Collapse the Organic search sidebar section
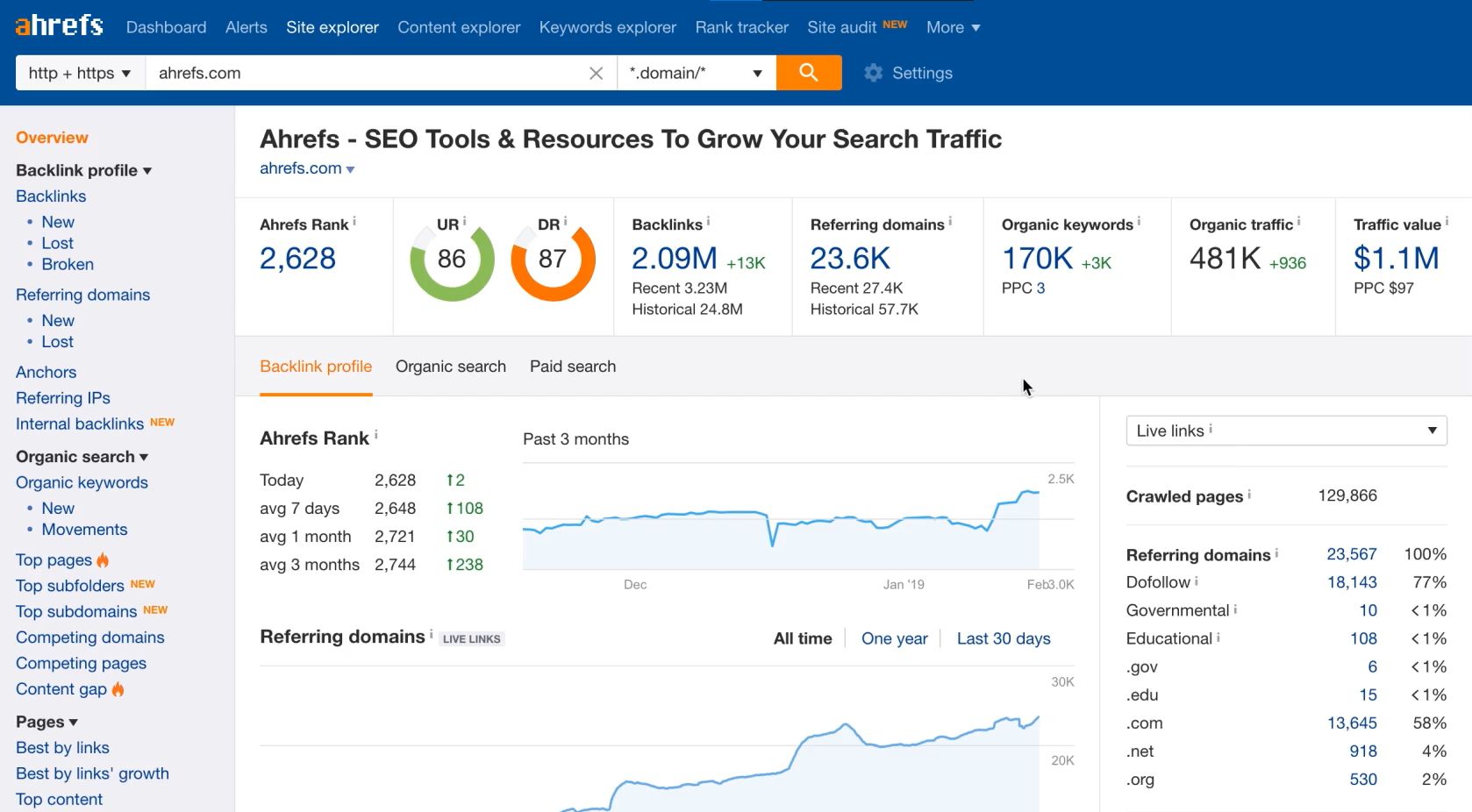Image resolution: width=1472 pixels, height=812 pixels. point(82,457)
